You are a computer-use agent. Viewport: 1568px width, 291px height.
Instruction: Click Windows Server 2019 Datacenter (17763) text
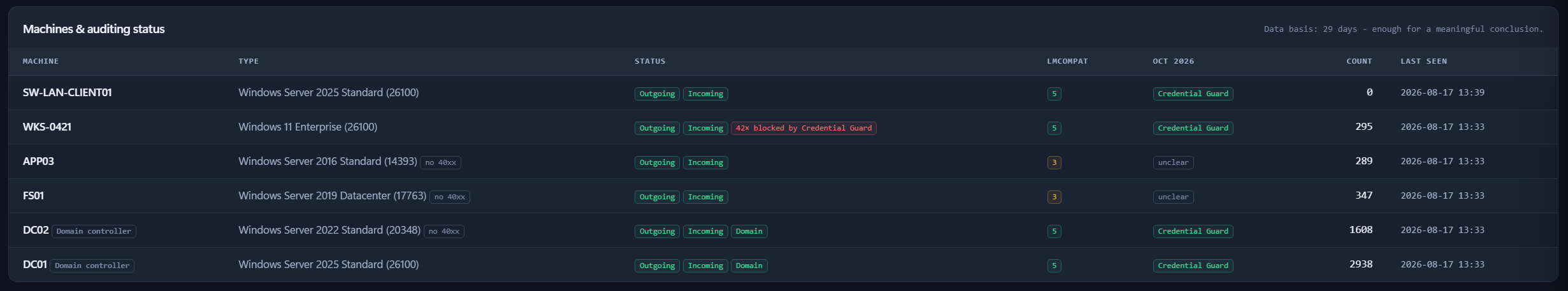click(x=332, y=195)
